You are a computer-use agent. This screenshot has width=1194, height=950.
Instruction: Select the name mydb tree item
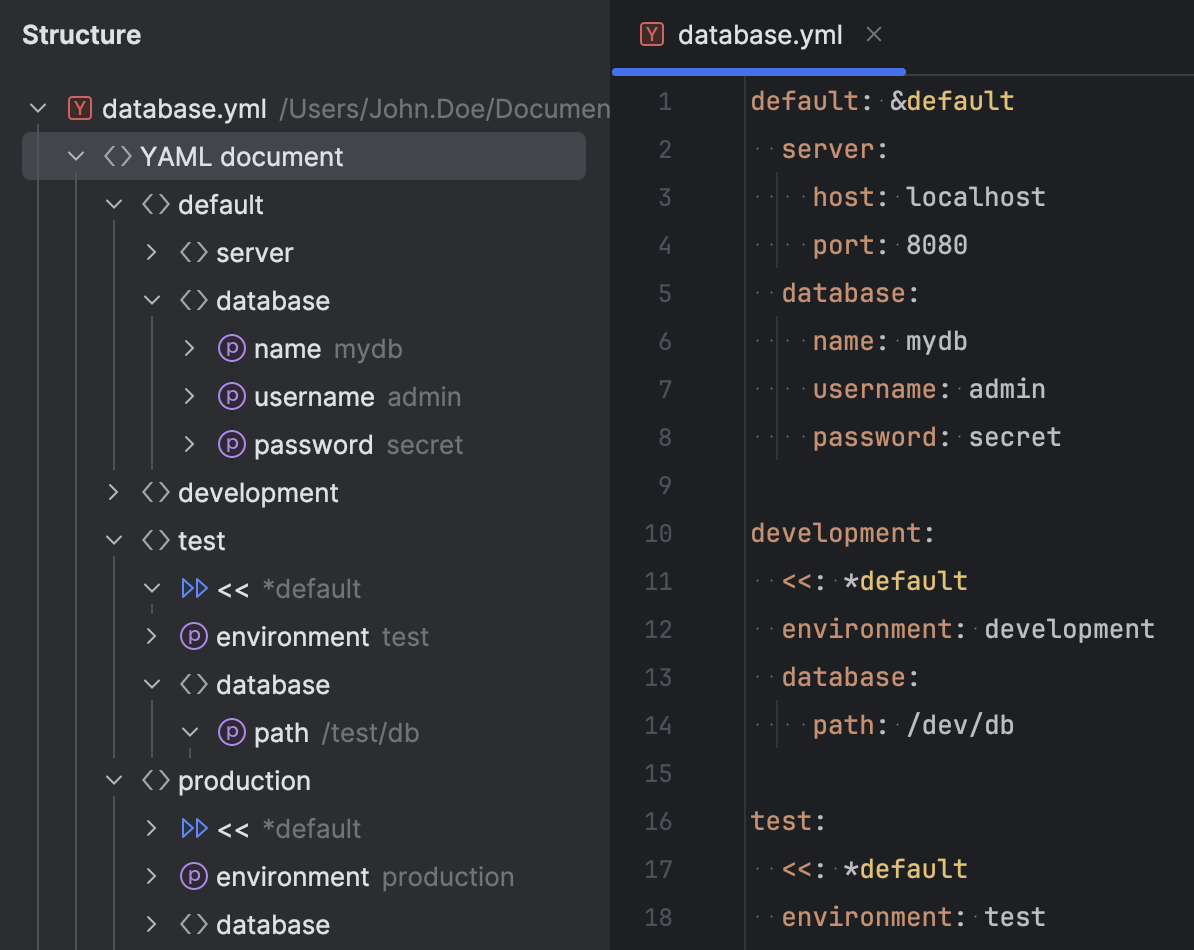(285, 348)
